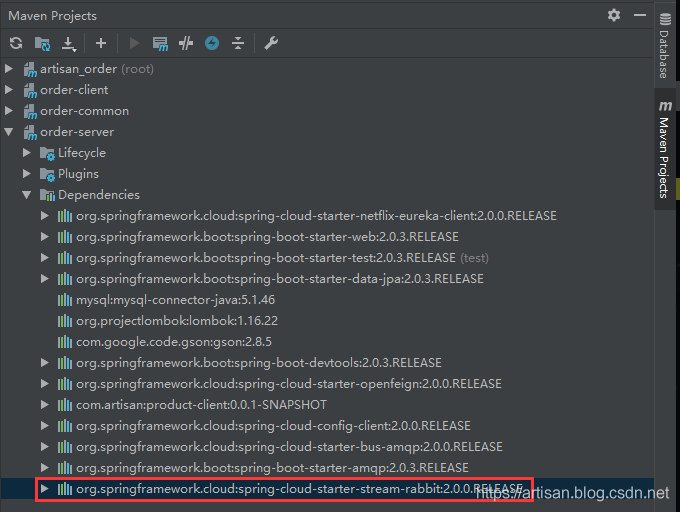Image resolution: width=680 pixels, height=512 pixels.
Task: Collapse the order-server module node
Action: tap(10, 132)
